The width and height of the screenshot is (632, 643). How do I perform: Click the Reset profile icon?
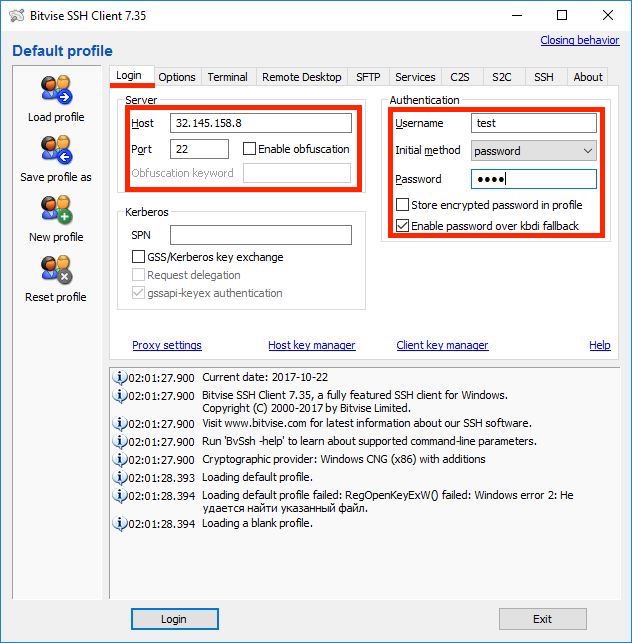pos(56,269)
